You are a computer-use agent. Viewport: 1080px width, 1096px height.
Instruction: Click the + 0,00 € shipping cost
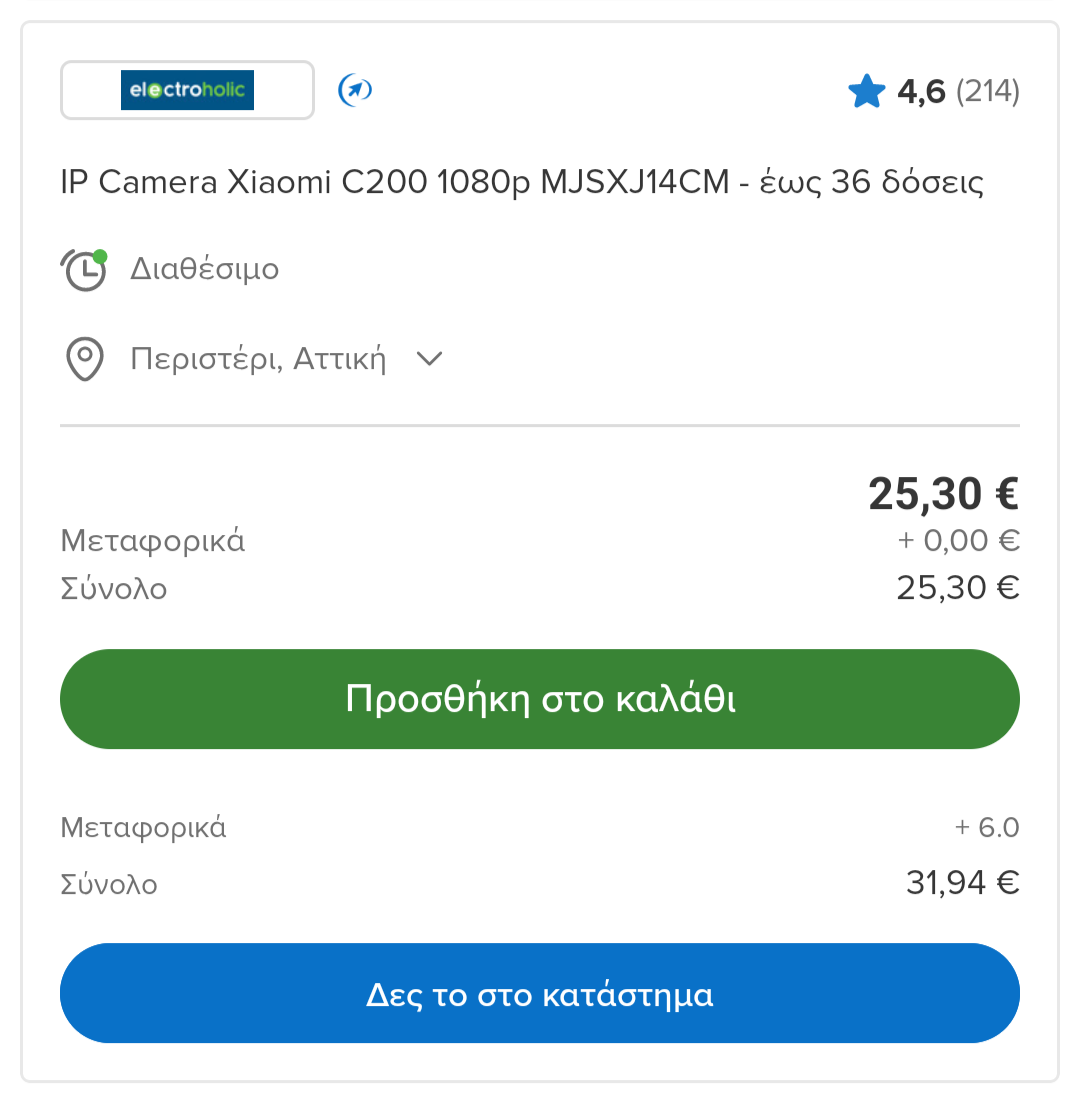(x=958, y=541)
